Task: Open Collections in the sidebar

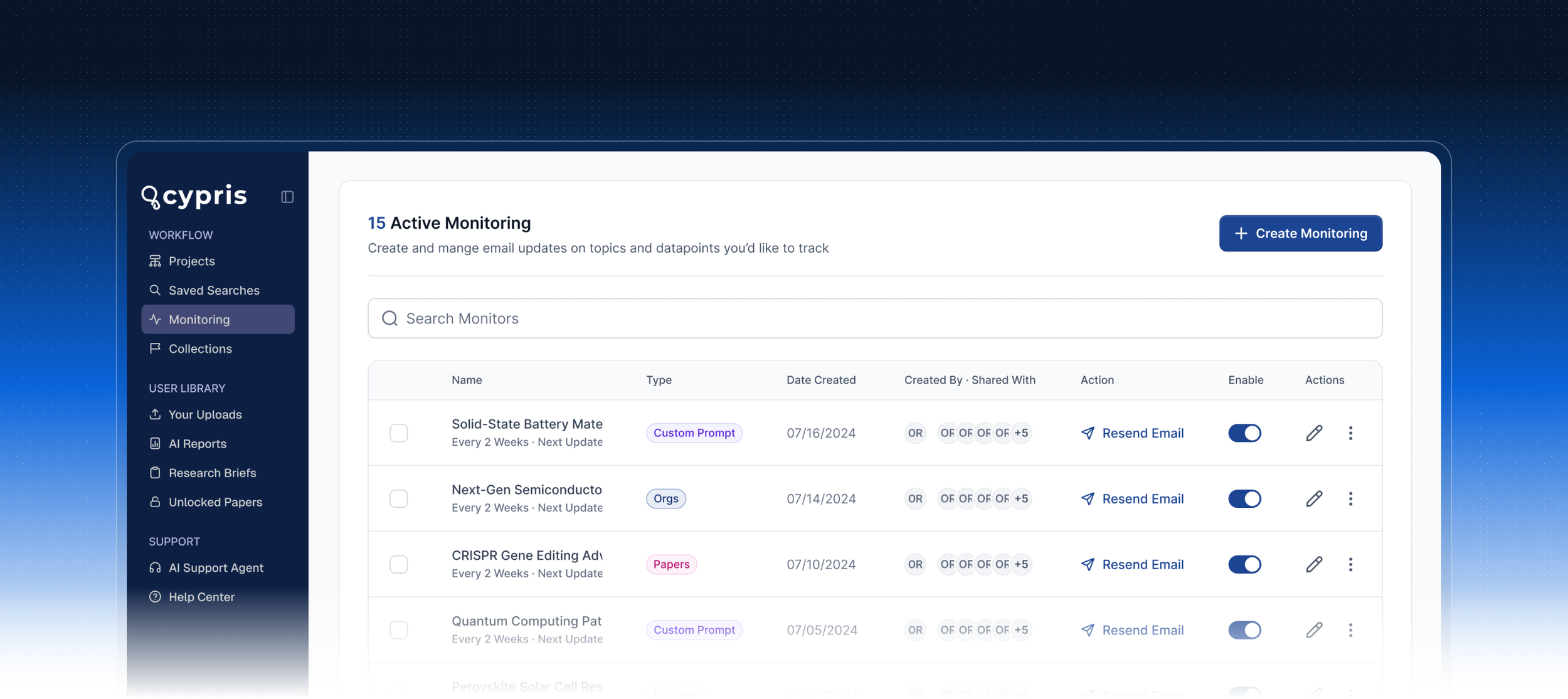Action: [218, 349]
